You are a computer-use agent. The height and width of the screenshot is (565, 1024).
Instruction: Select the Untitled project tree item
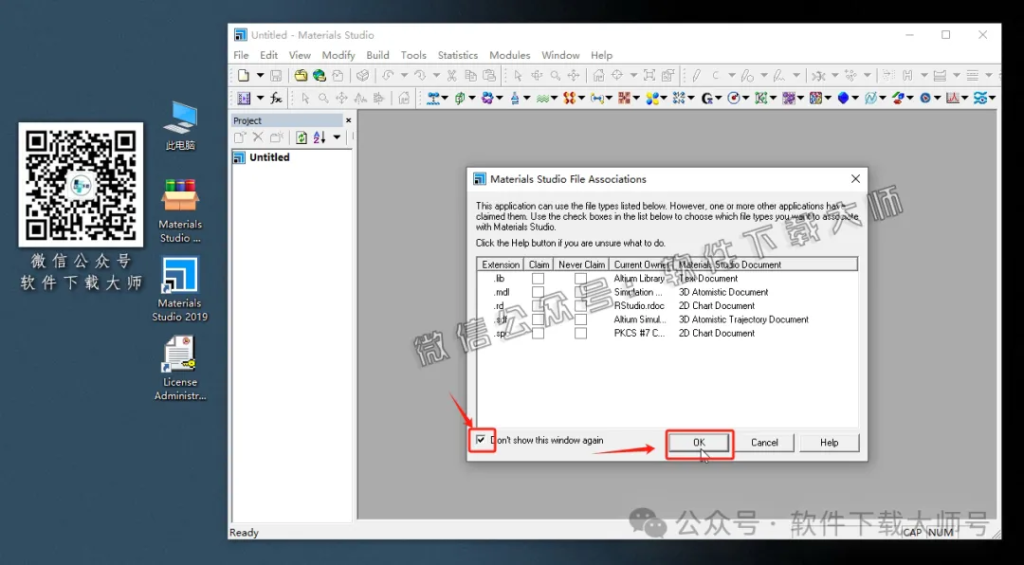[269, 157]
